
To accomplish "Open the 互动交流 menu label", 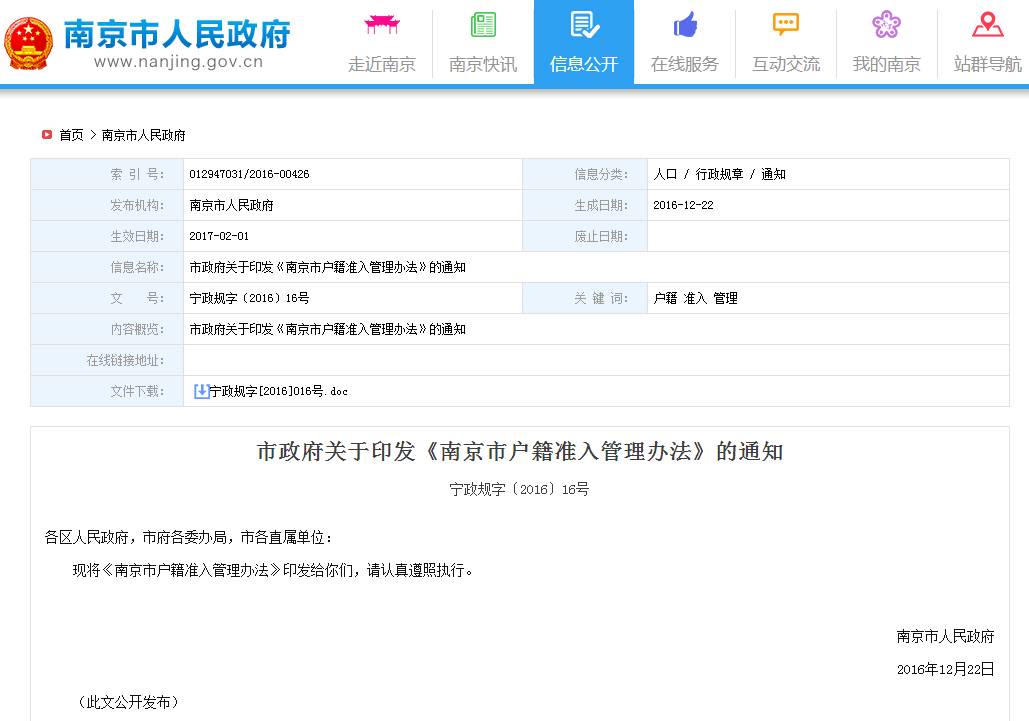I will (x=786, y=64).
